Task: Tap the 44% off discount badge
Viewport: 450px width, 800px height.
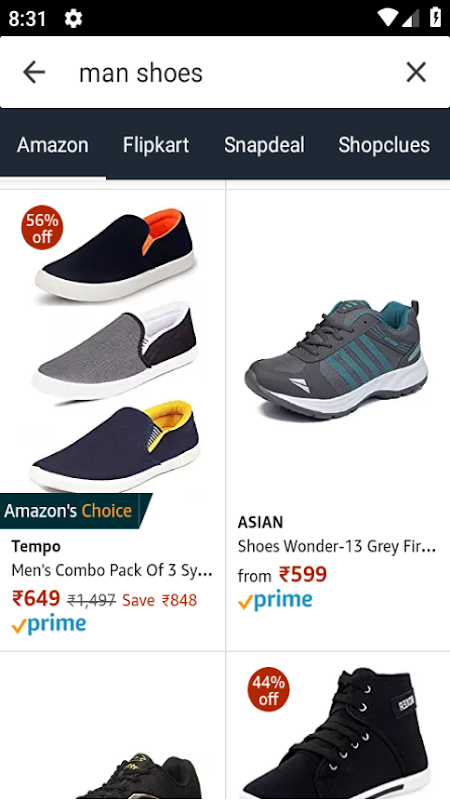Action: tap(268, 689)
